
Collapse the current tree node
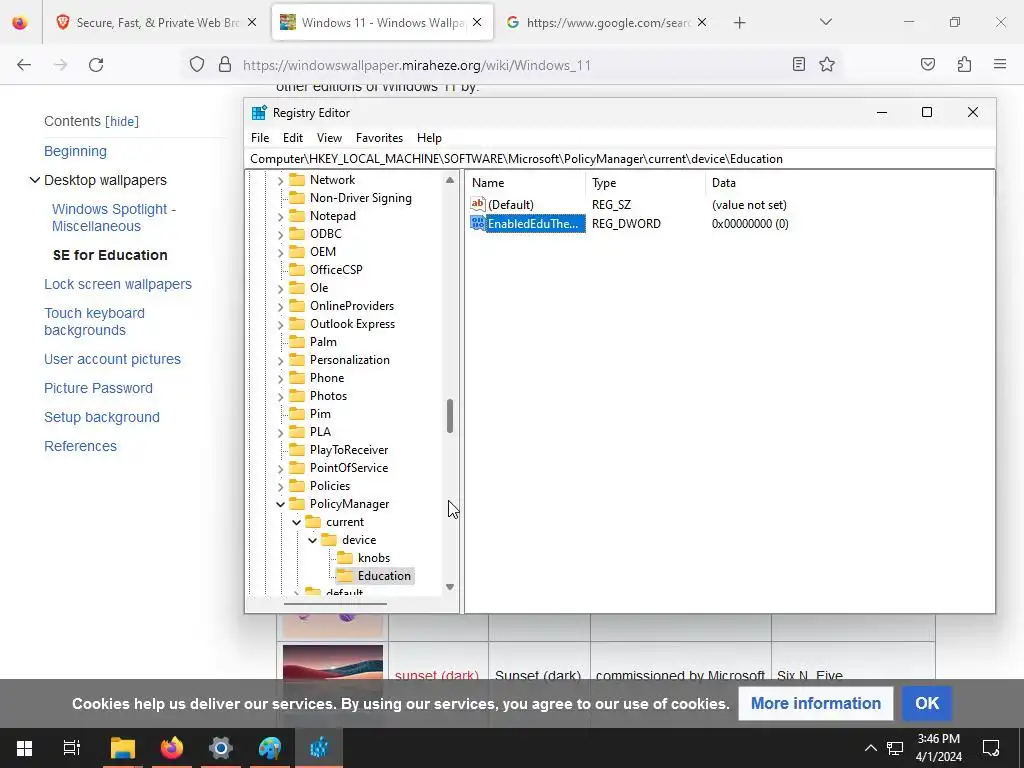(x=296, y=522)
